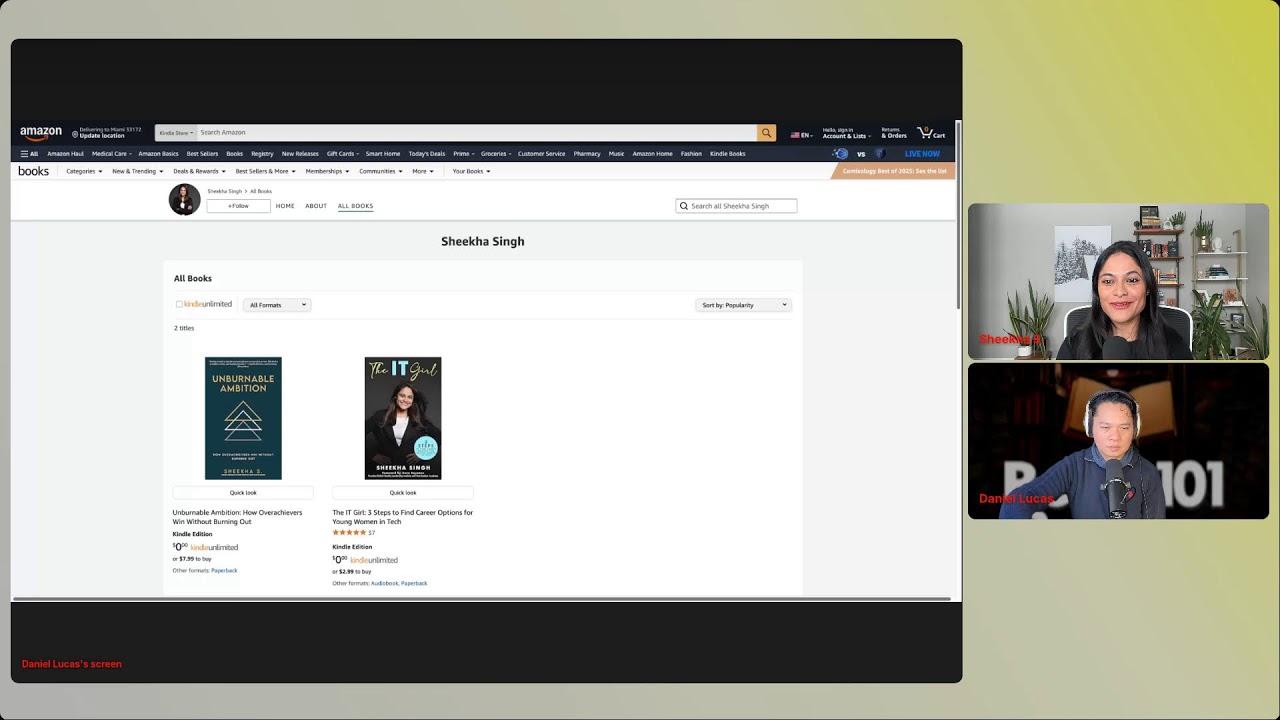Click Audiobook format link for The IT Girl
Screen dimensions: 1280x720
[384, 583]
